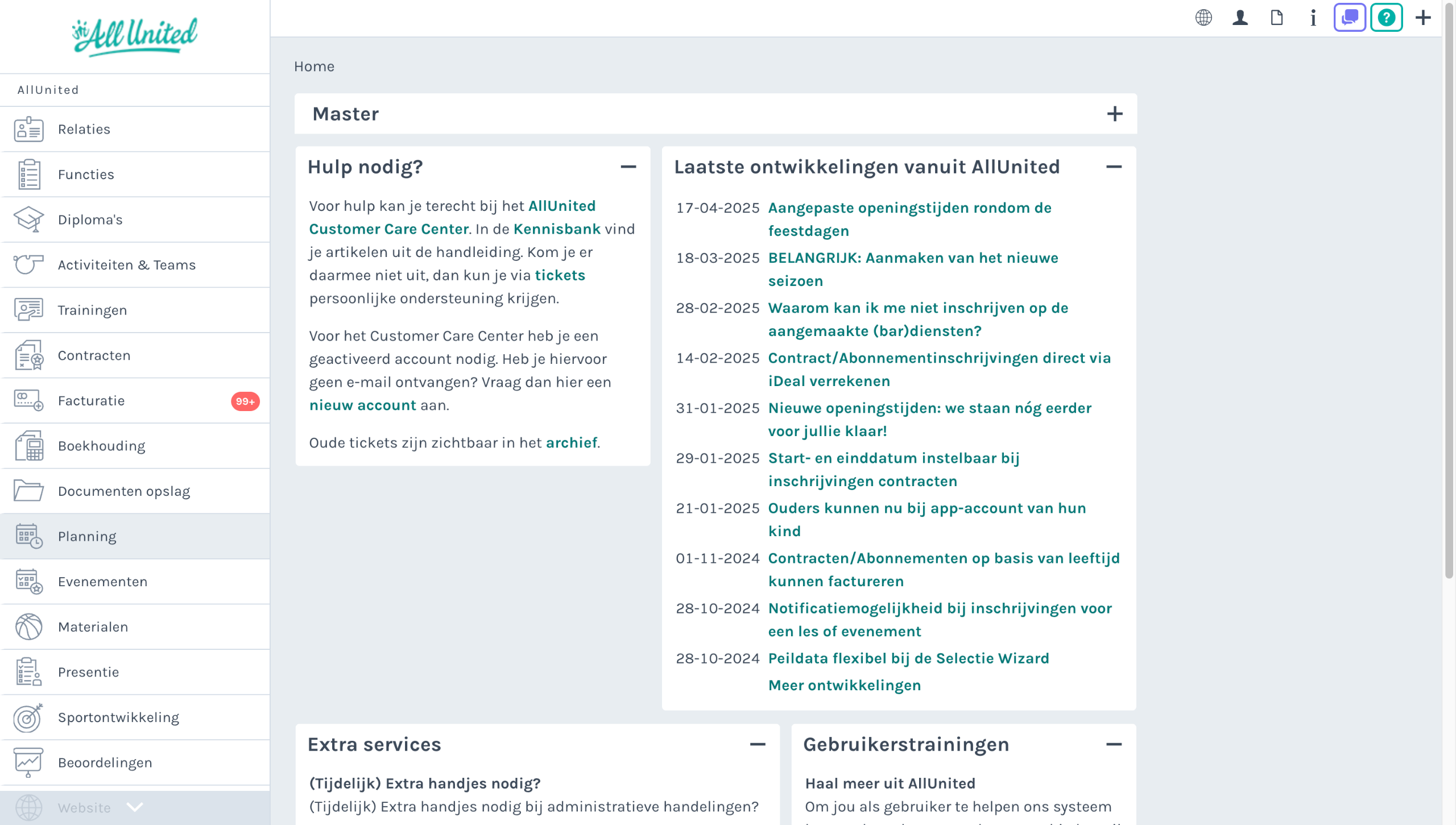Click the Activiteiten & Teams whistle icon
The image size is (1456, 825).
pyautogui.click(x=28, y=265)
